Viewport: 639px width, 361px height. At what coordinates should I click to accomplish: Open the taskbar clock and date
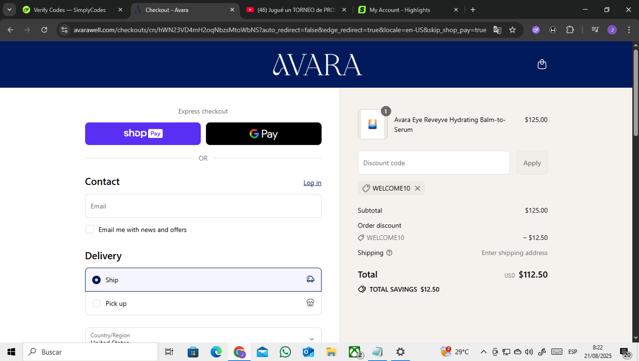tap(597, 352)
